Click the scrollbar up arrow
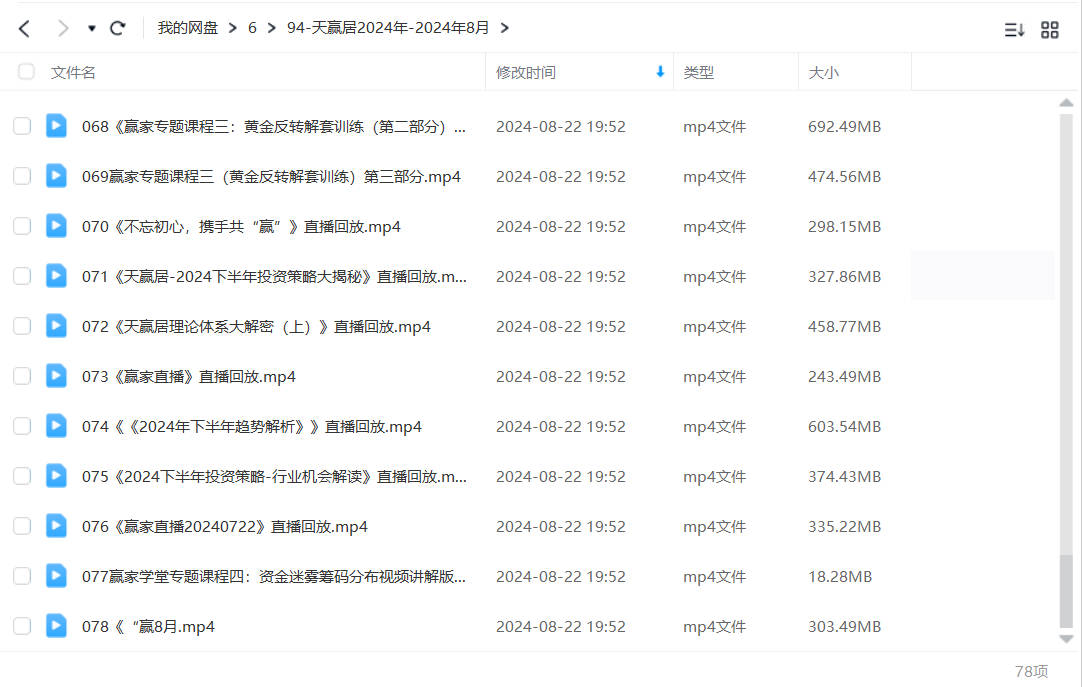The width and height of the screenshot is (1082, 687). coord(1066,102)
